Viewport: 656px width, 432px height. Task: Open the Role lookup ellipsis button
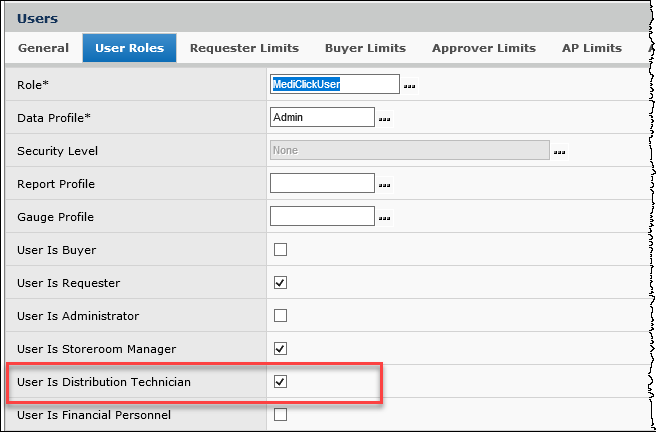point(410,86)
